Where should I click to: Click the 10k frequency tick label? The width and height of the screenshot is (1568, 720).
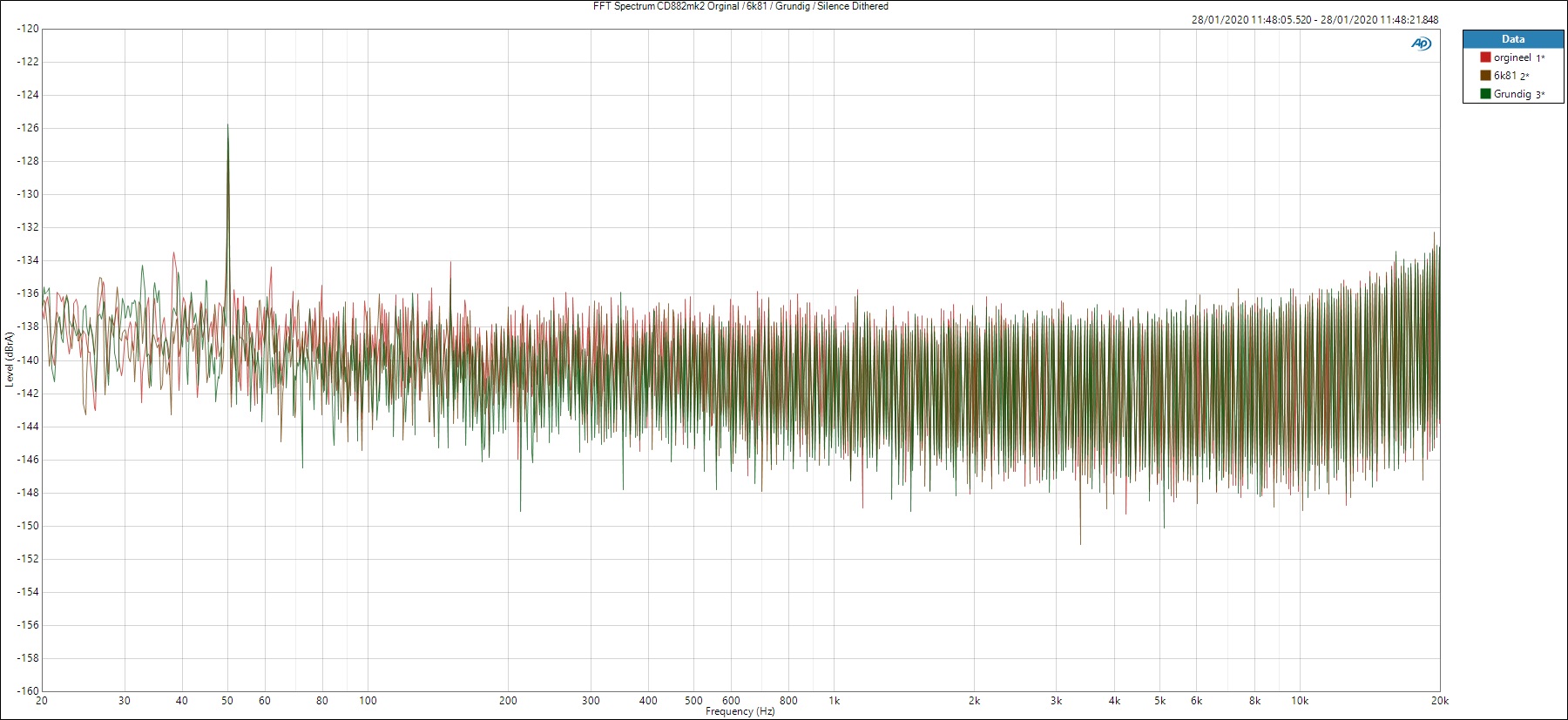point(1300,701)
